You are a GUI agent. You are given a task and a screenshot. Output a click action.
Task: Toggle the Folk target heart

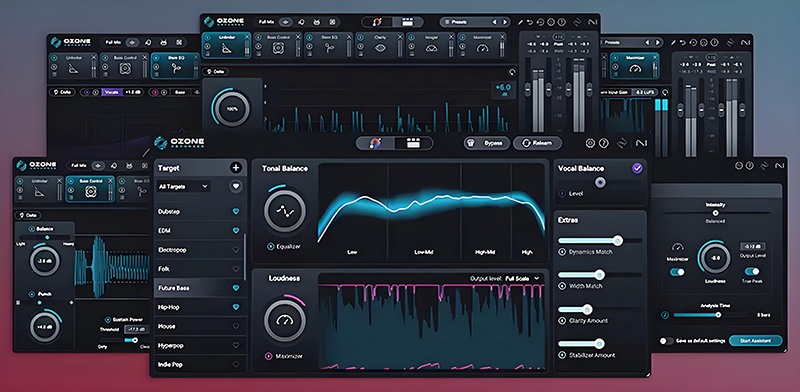pyautogui.click(x=236, y=269)
